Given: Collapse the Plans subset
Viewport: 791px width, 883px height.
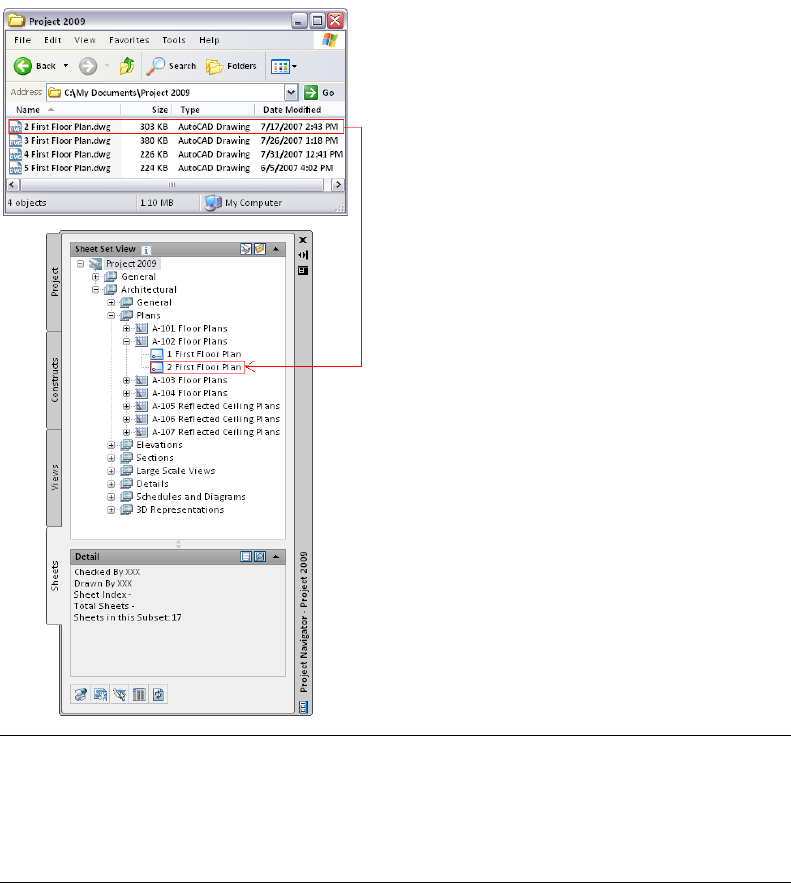Looking at the screenshot, I should click(x=111, y=315).
